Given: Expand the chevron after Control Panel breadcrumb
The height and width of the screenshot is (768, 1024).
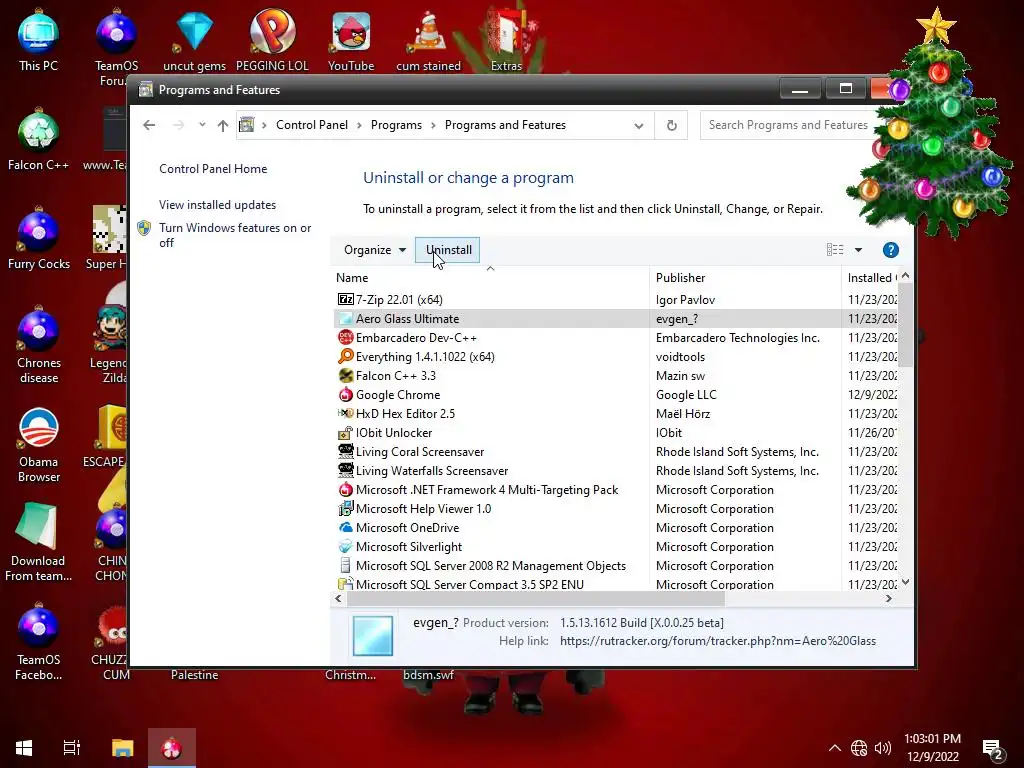Looking at the screenshot, I should click(359, 125).
